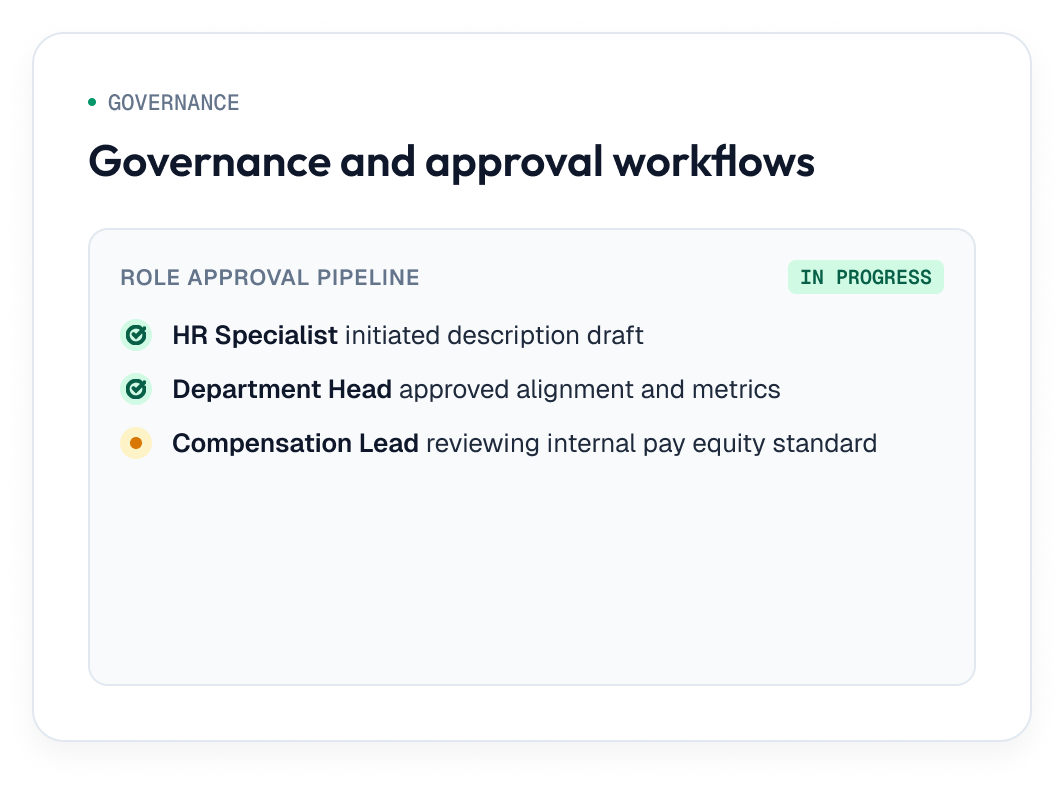Click the orange pending dot beside Compensation Lead
This screenshot has width=1064, height=802.
click(x=136, y=443)
